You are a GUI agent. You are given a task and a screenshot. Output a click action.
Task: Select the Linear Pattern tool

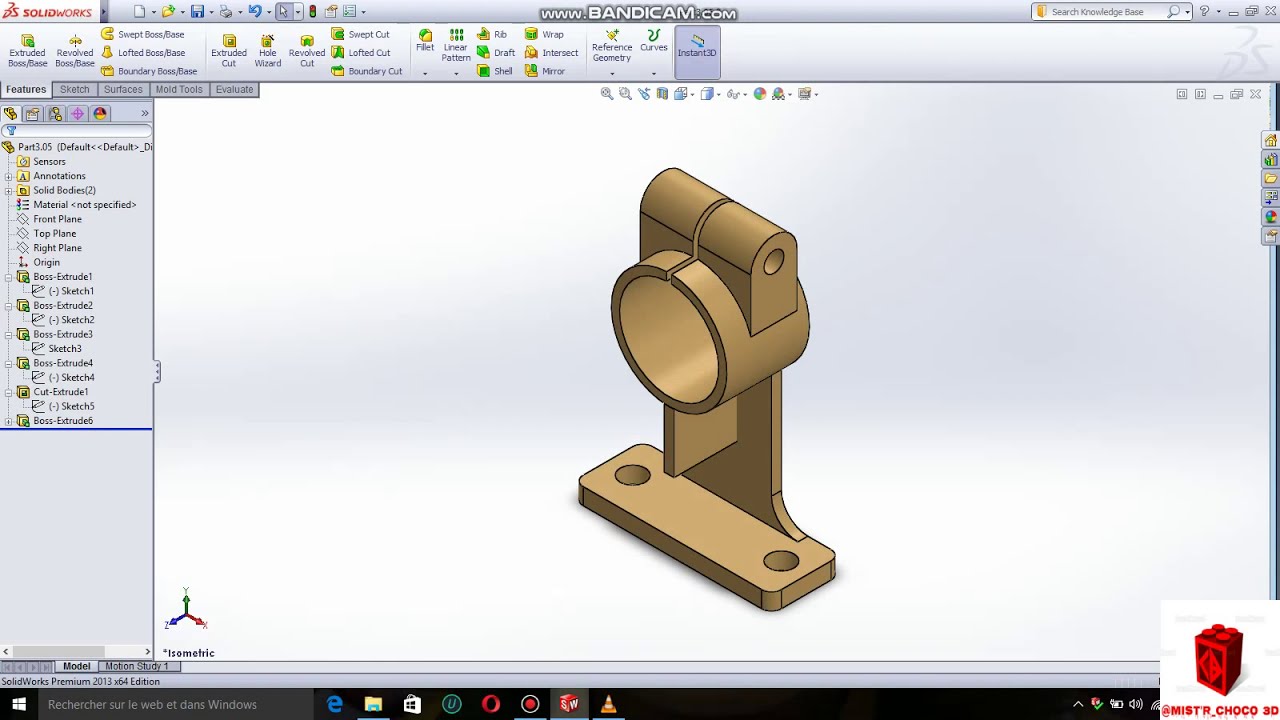[x=456, y=46]
